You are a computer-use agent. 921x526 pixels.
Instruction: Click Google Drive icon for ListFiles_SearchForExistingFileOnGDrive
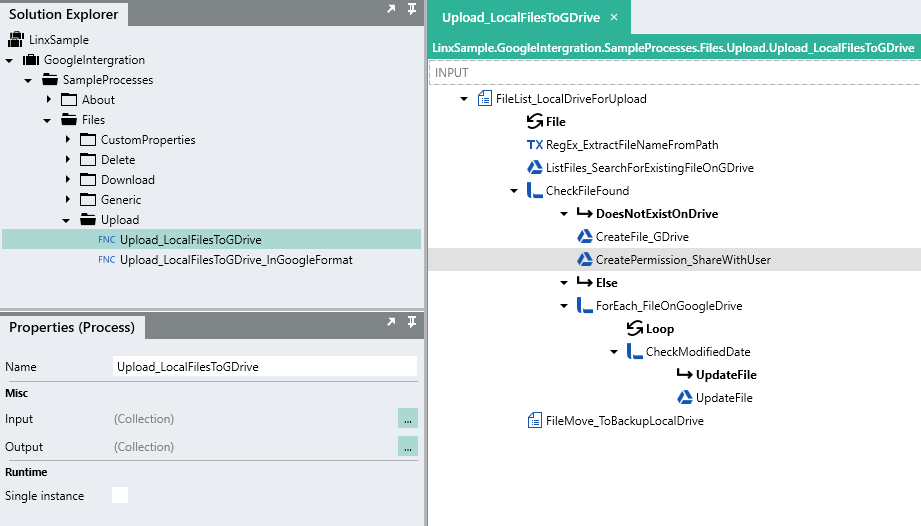[535, 167]
